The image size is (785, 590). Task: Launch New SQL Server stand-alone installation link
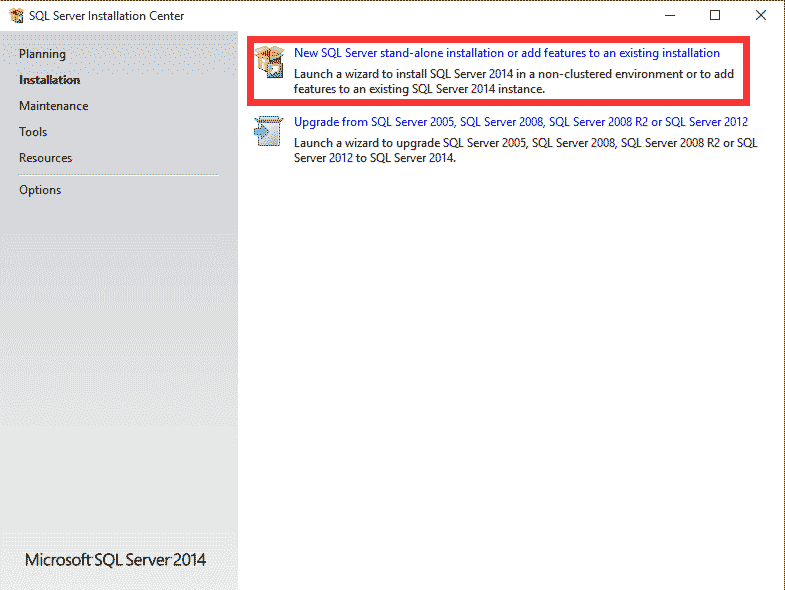coord(506,53)
